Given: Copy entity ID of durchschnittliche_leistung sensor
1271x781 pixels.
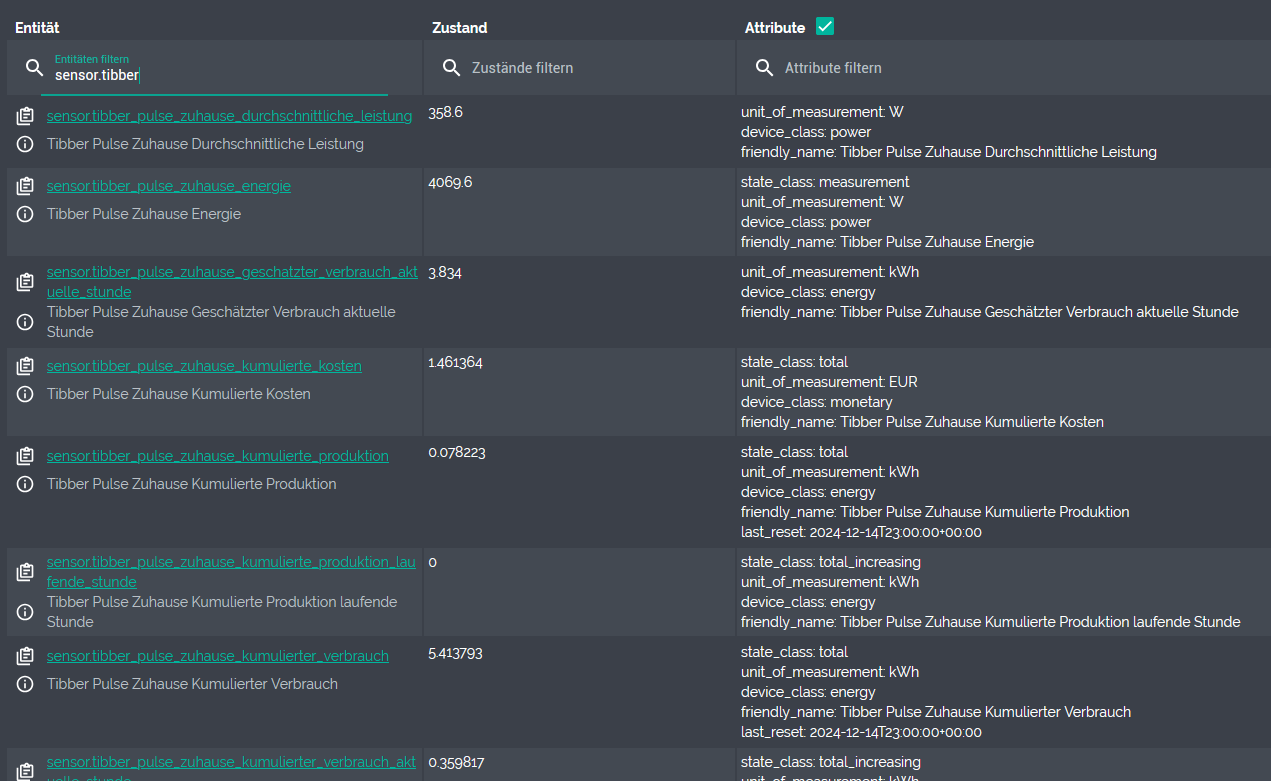Looking at the screenshot, I should [25, 116].
